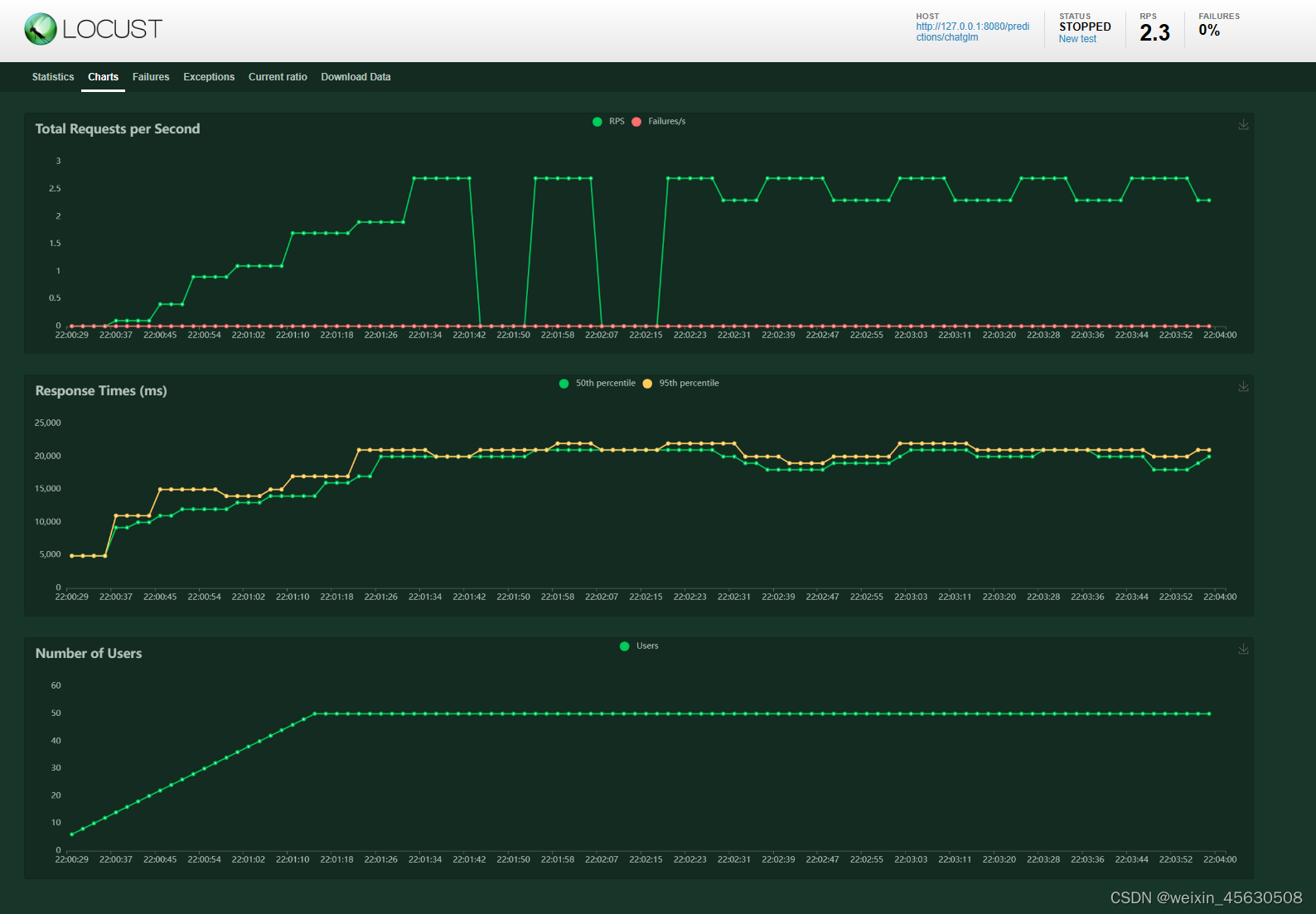1316x914 pixels.
Task: Click the Total Requests per Second title
Action: point(118,129)
